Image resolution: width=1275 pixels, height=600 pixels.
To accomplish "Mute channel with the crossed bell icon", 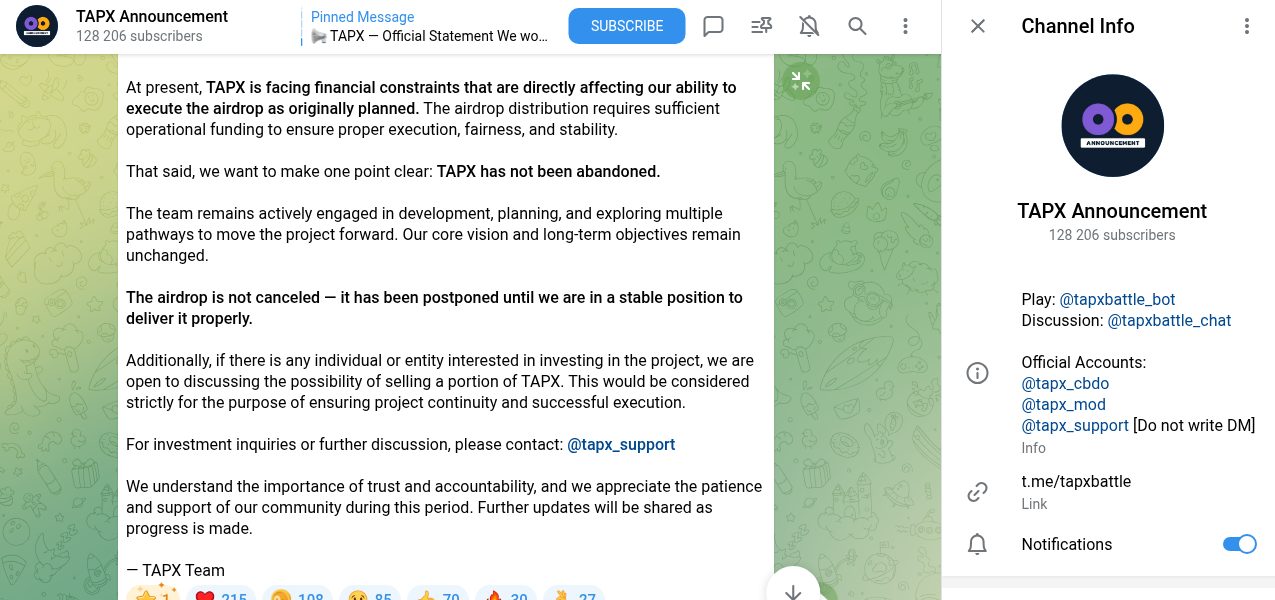I will pyautogui.click(x=809, y=26).
